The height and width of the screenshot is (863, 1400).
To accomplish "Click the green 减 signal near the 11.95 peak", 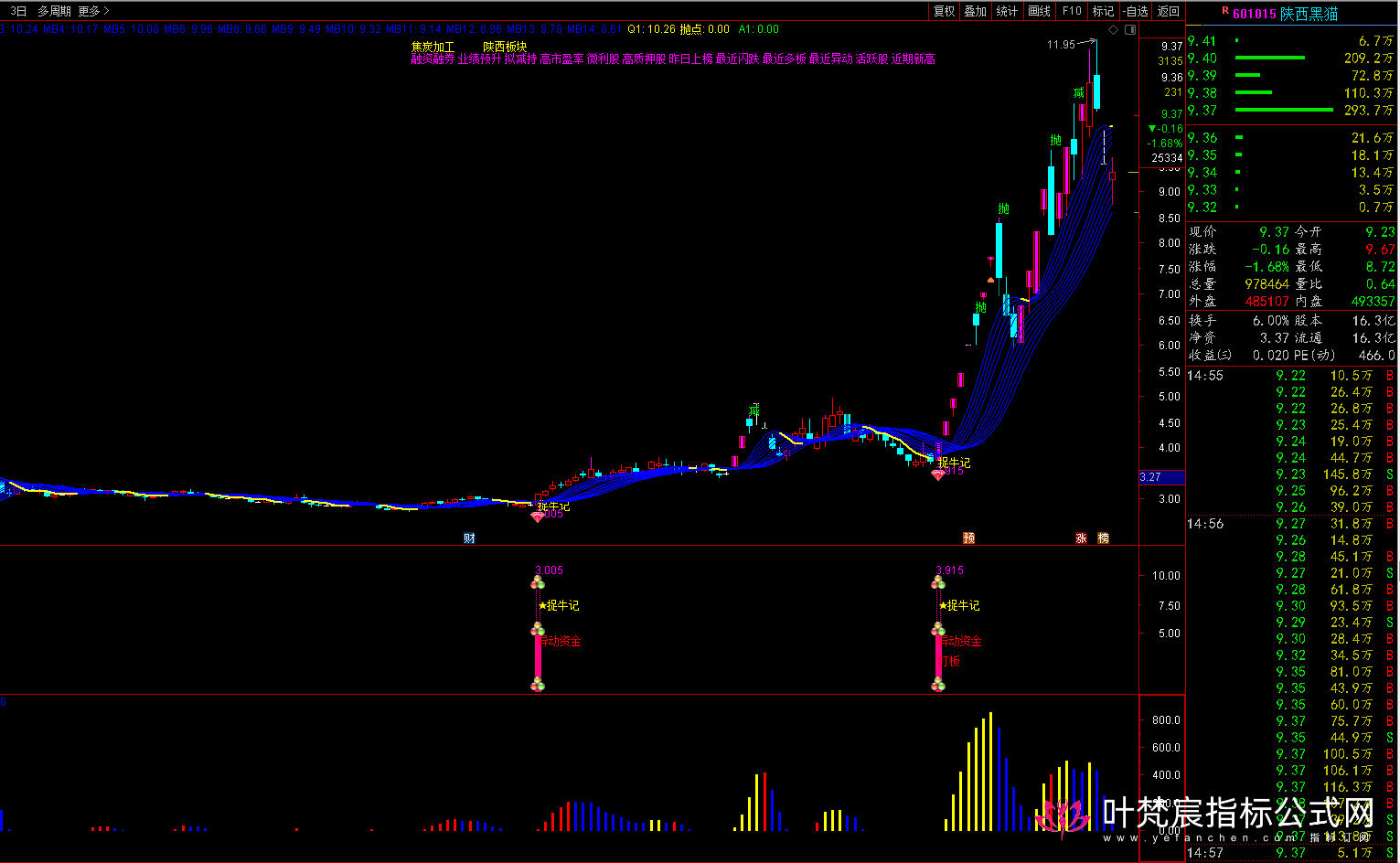I will point(1079,93).
